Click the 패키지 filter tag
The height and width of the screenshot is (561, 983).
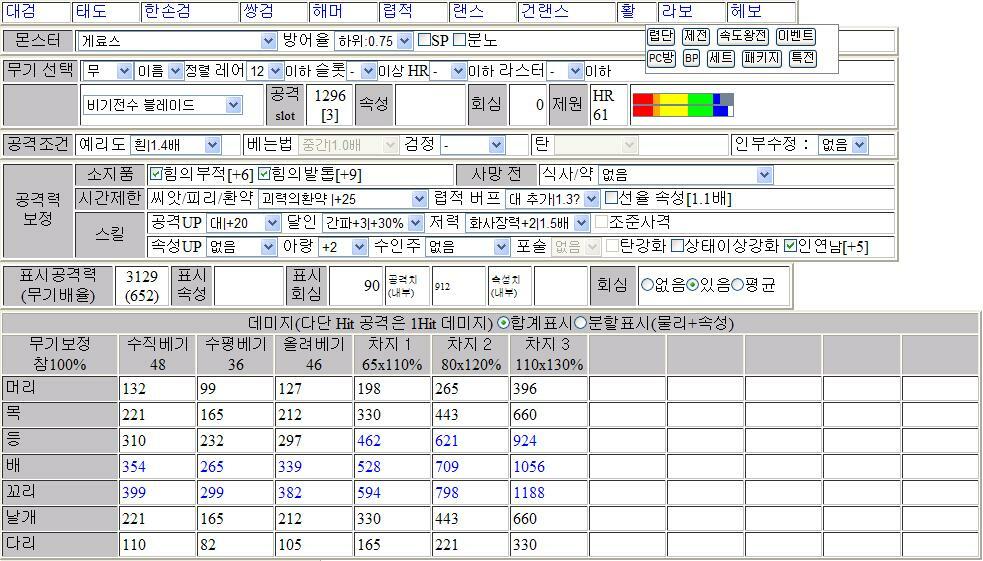pyautogui.click(x=761, y=58)
